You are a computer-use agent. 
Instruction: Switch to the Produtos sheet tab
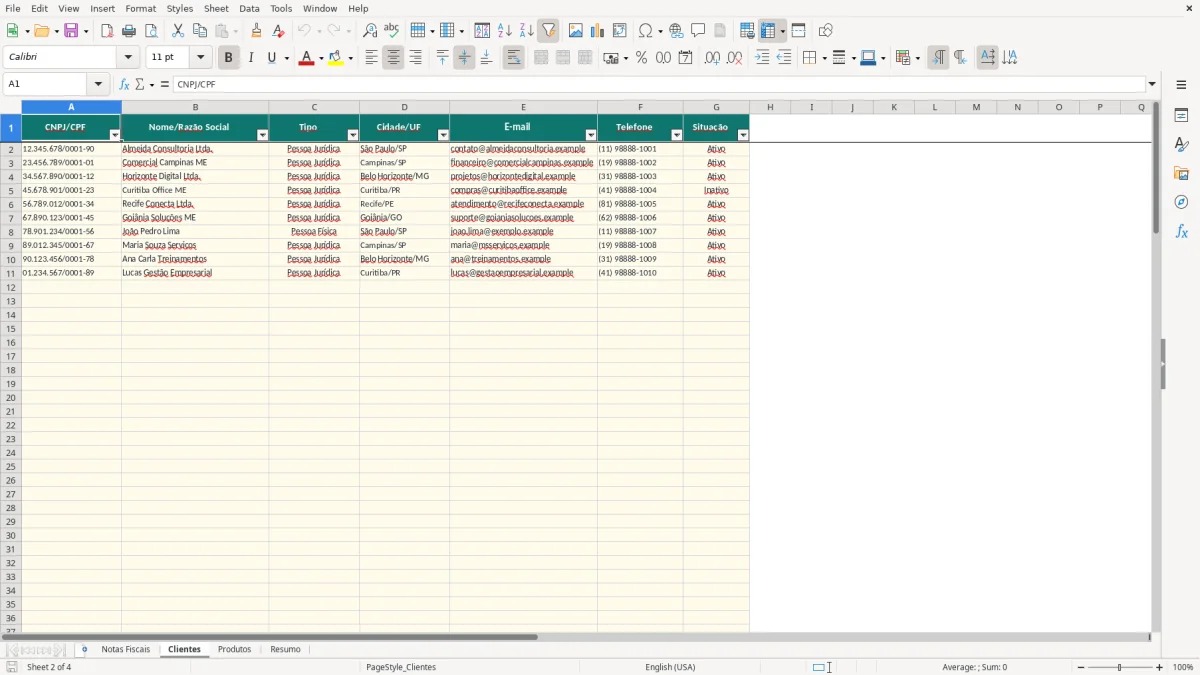[235, 650]
